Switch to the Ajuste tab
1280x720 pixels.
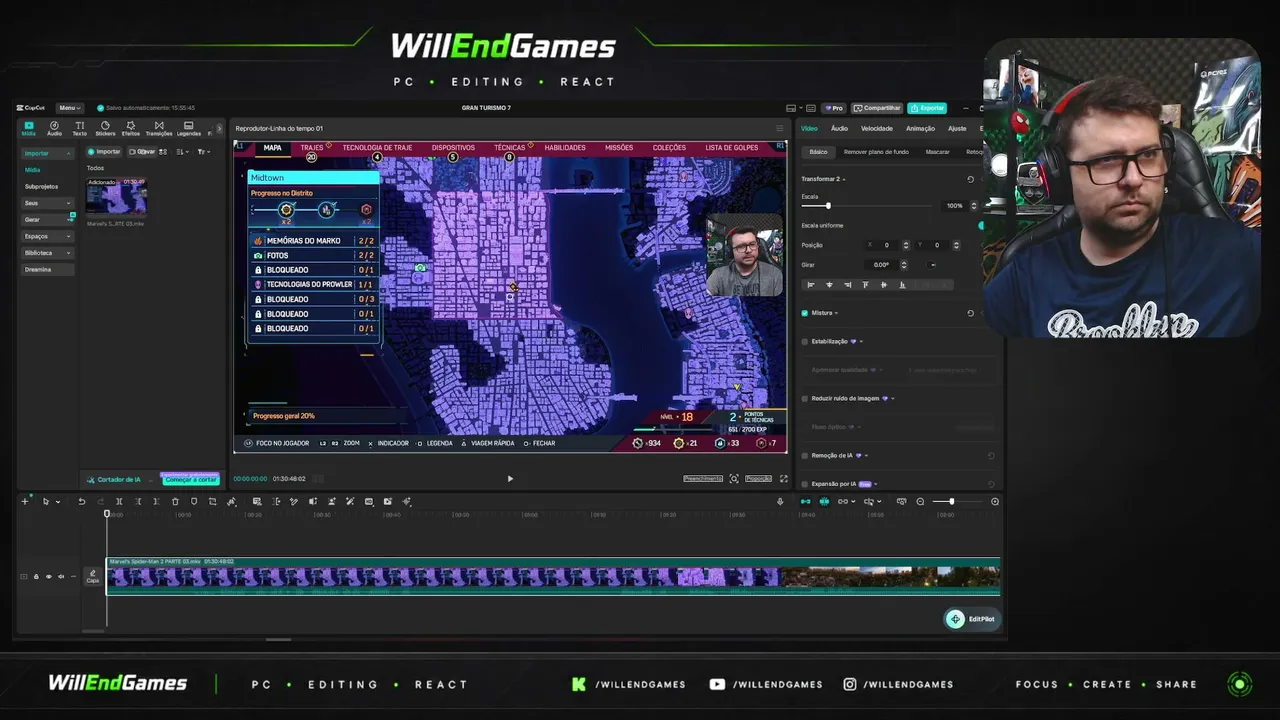pos(957,128)
